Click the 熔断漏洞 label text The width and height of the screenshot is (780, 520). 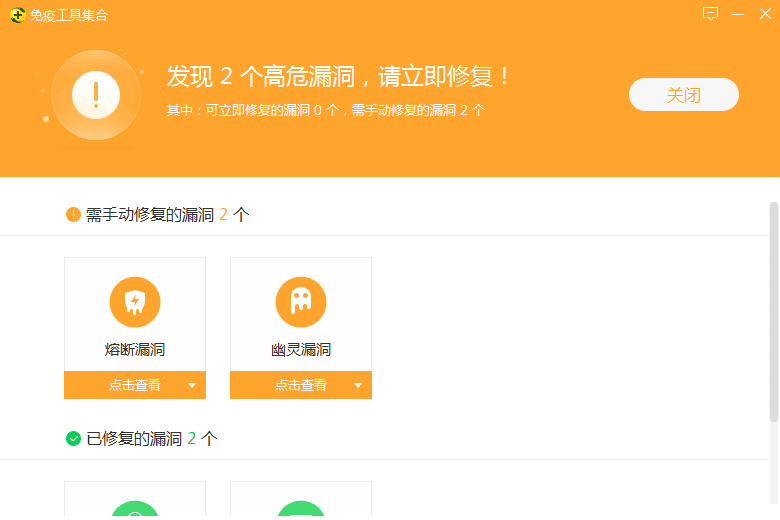click(135, 349)
